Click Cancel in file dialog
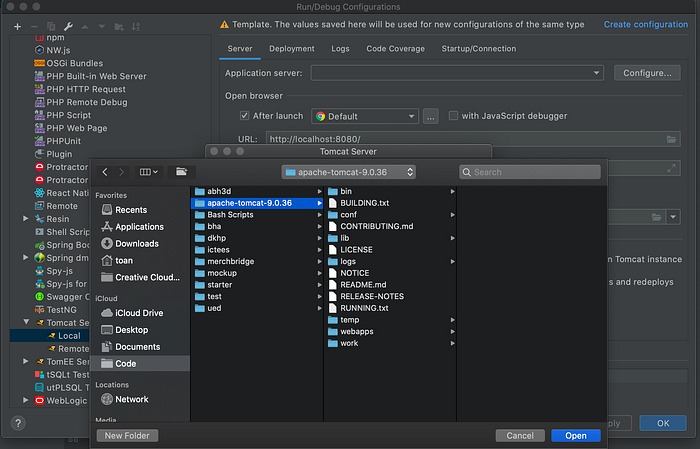The image size is (700, 449). pos(520,436)
